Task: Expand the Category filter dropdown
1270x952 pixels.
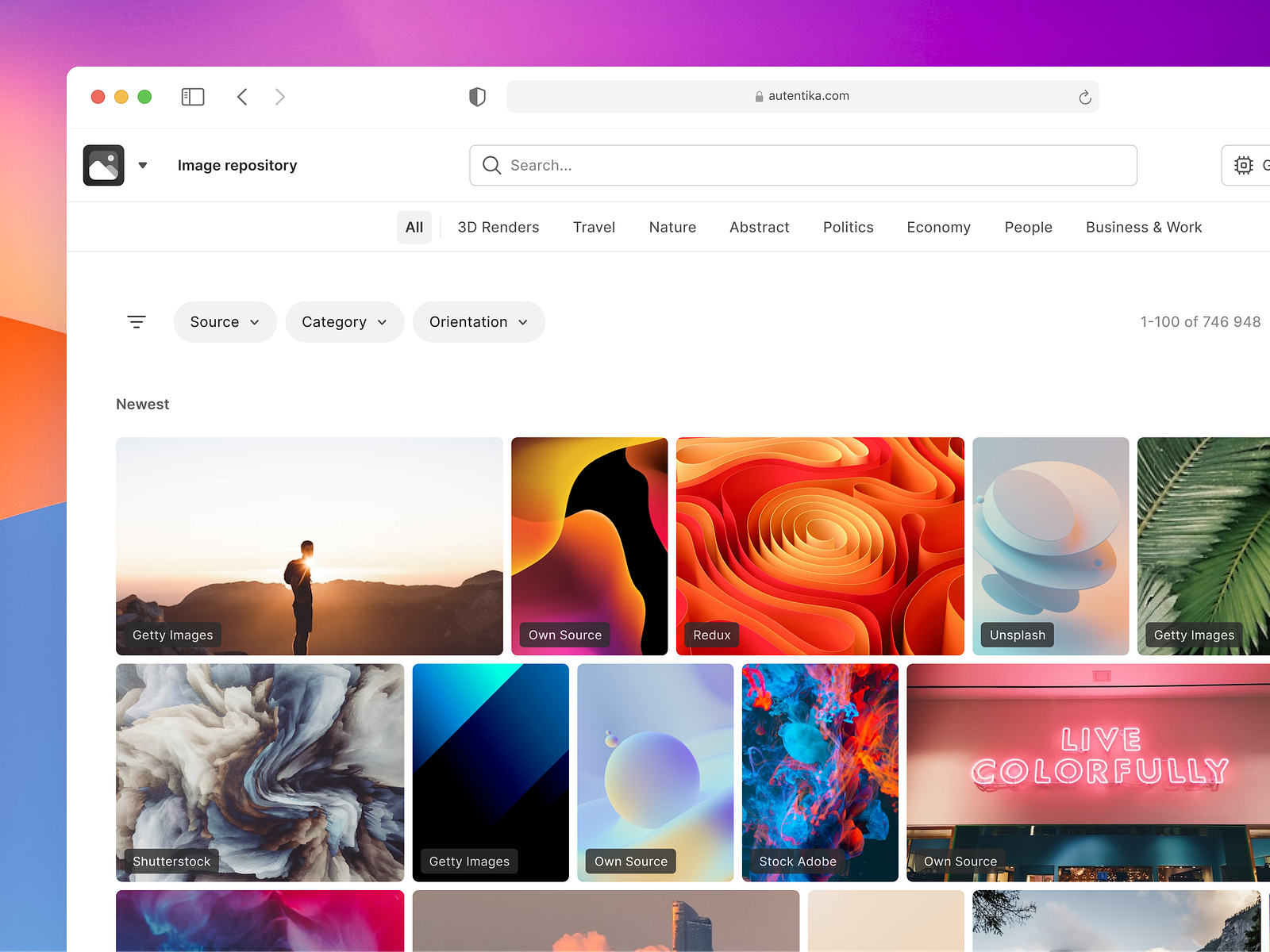Action: coord(344,322)
